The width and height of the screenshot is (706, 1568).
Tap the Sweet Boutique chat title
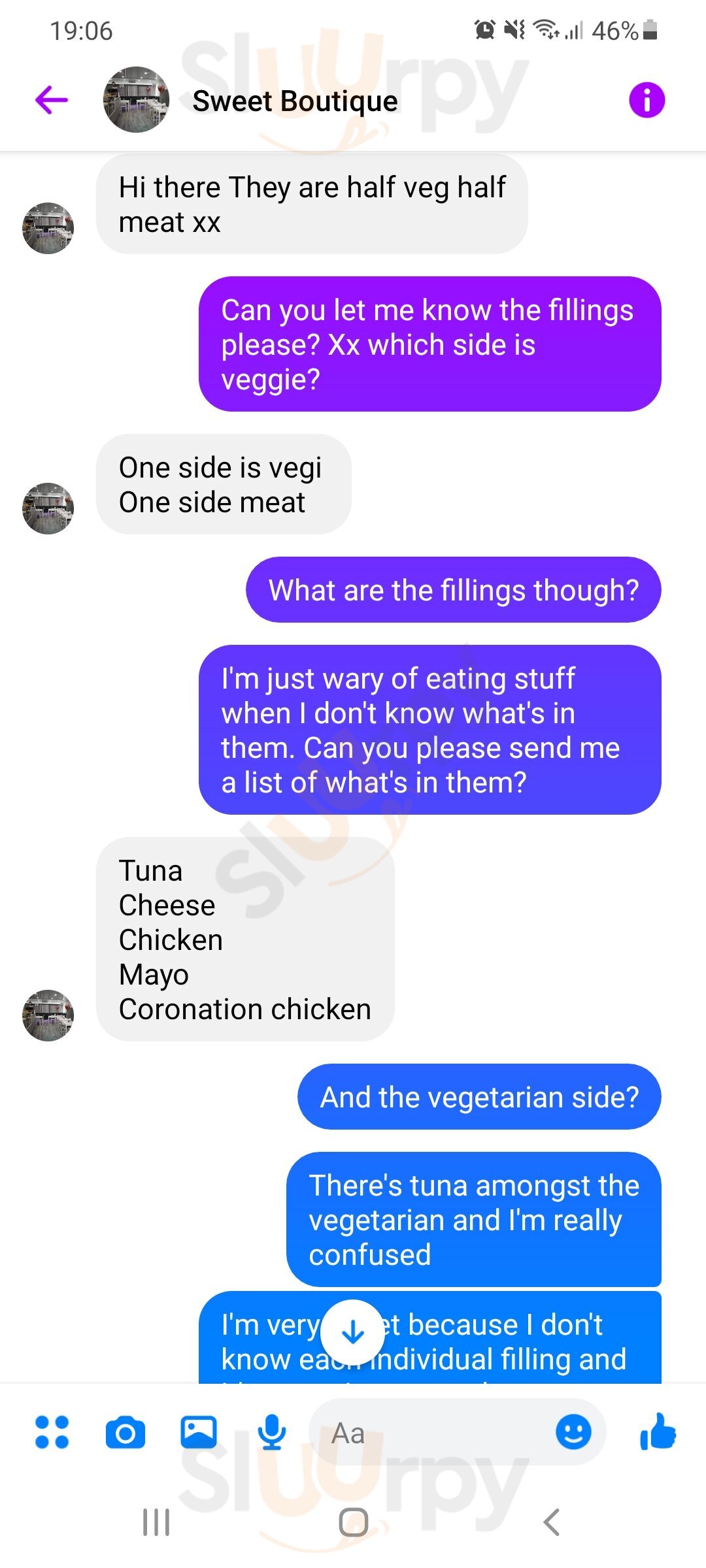pos(295,101)
